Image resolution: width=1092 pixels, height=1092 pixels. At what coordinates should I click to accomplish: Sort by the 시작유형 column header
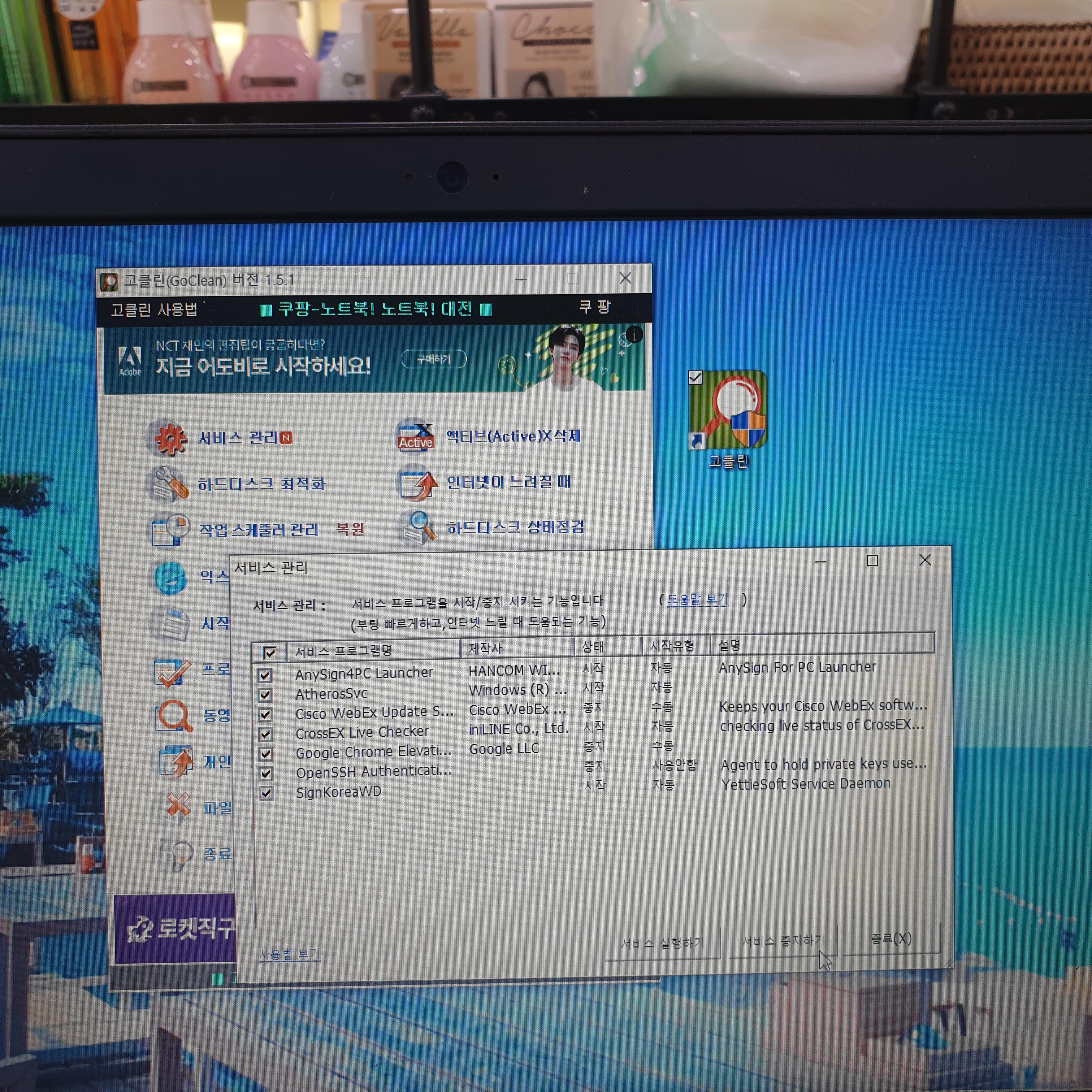pos(676,645)
